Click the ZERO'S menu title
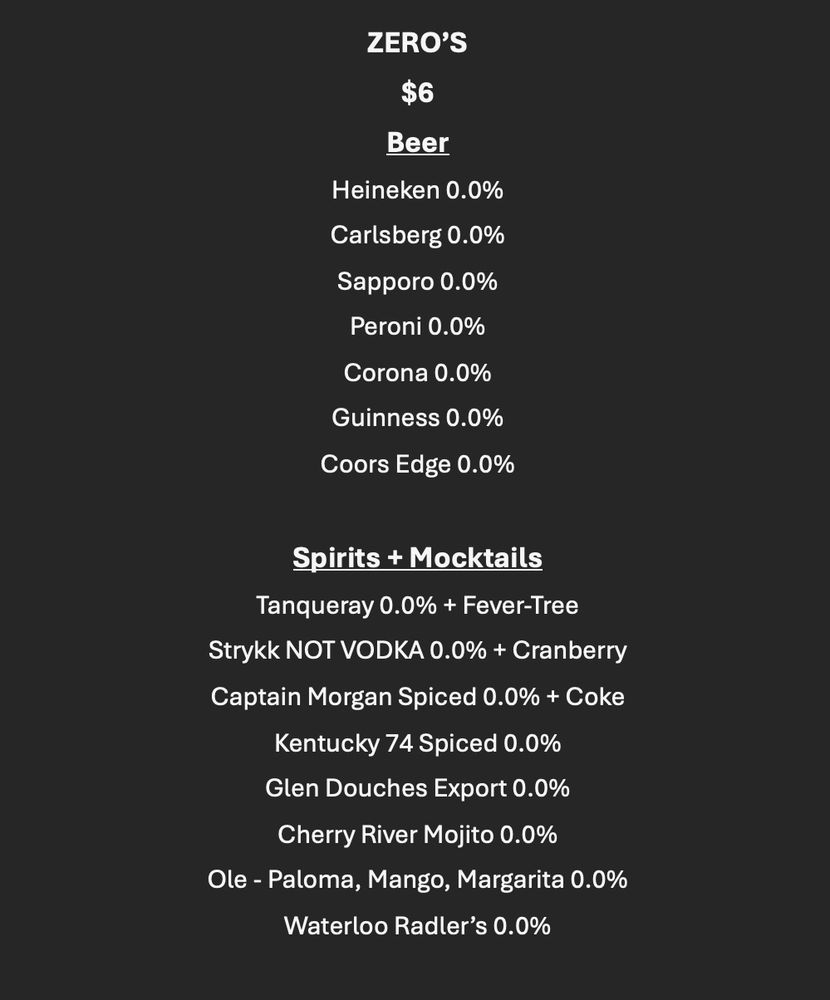 click(417, 43)
